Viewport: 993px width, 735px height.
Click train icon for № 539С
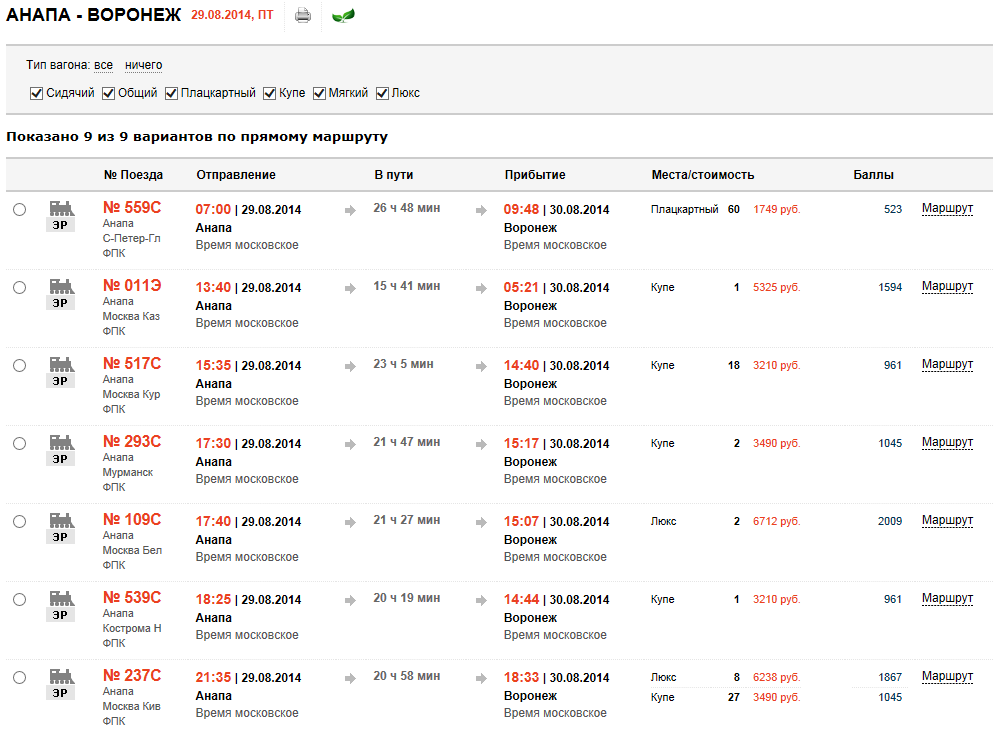click(61, 598)
